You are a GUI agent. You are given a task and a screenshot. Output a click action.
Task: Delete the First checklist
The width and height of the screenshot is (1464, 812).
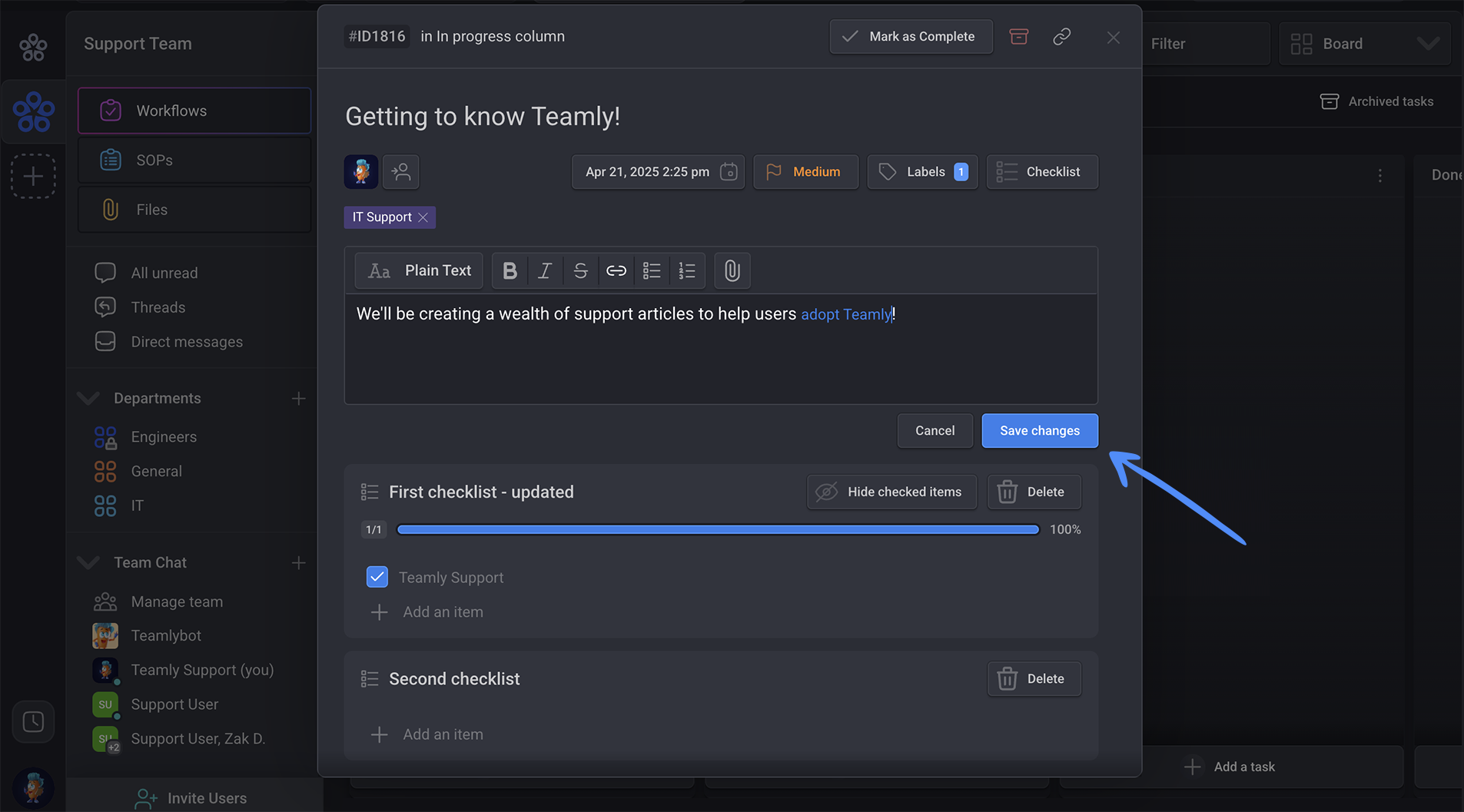point(1034,492)
